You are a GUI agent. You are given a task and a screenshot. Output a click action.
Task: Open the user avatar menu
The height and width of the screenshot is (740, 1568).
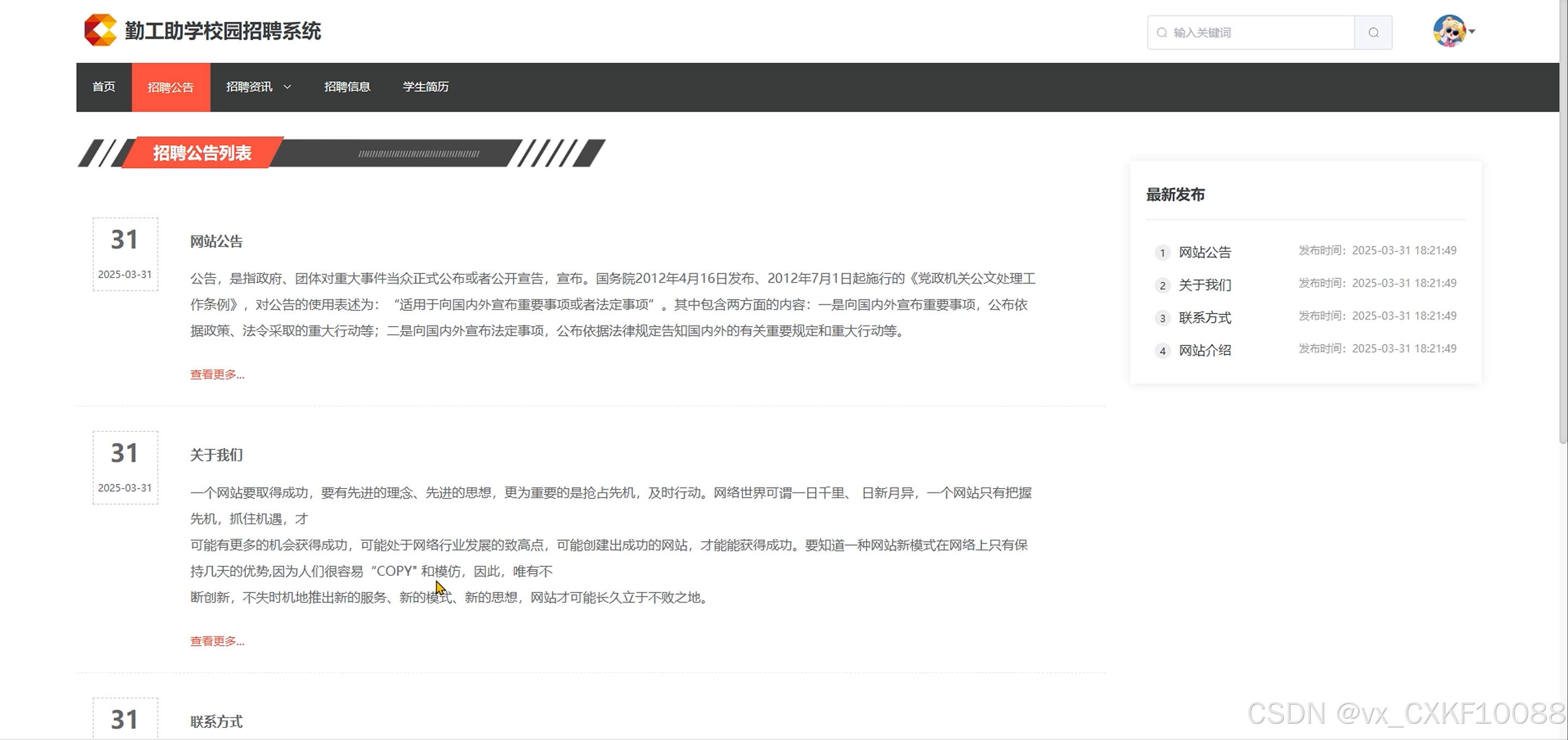tap(1449, 31)
